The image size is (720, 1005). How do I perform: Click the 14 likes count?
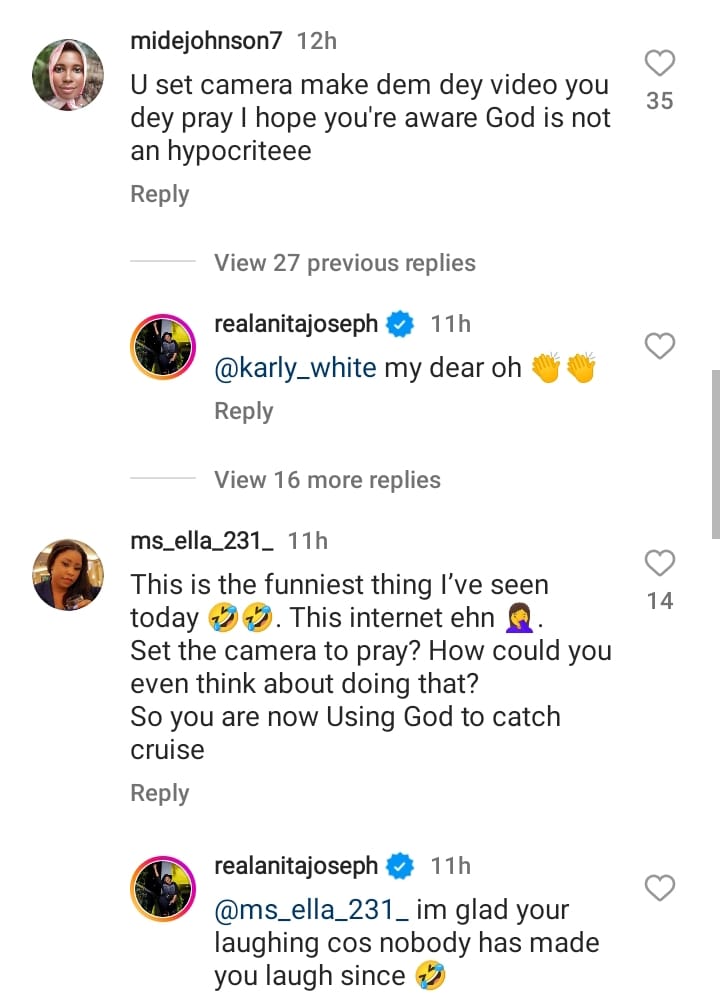[x=660, y=601]
